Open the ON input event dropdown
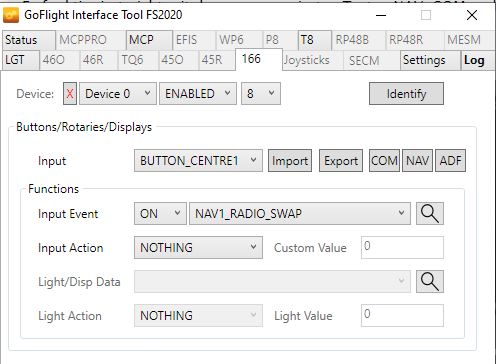This screenshot has height=364, width=496. [160, 214]
